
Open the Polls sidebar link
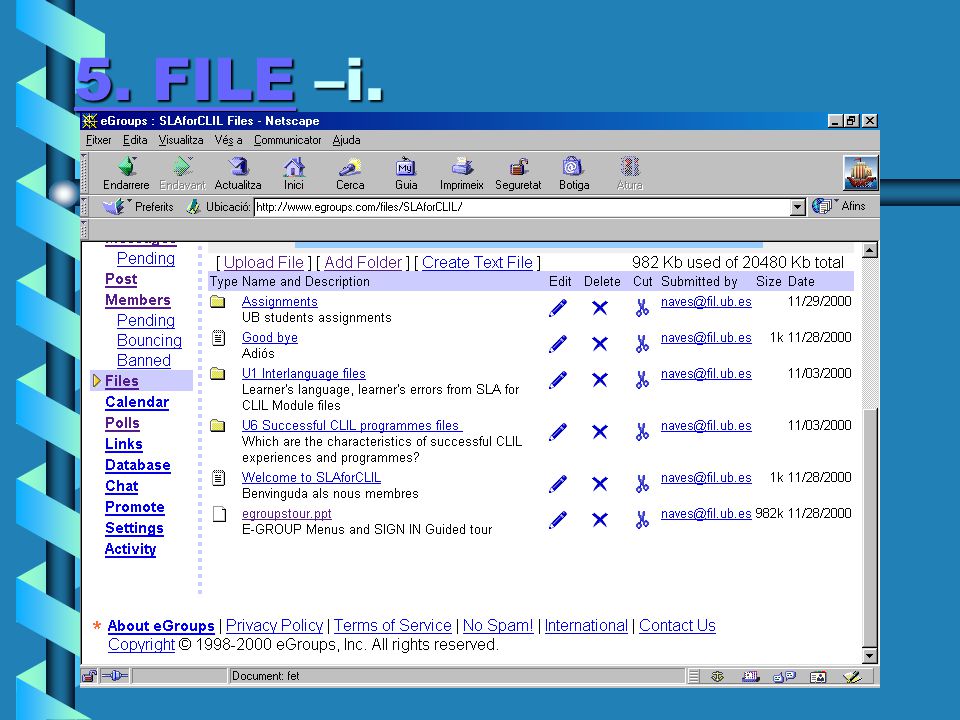(122, 423)
